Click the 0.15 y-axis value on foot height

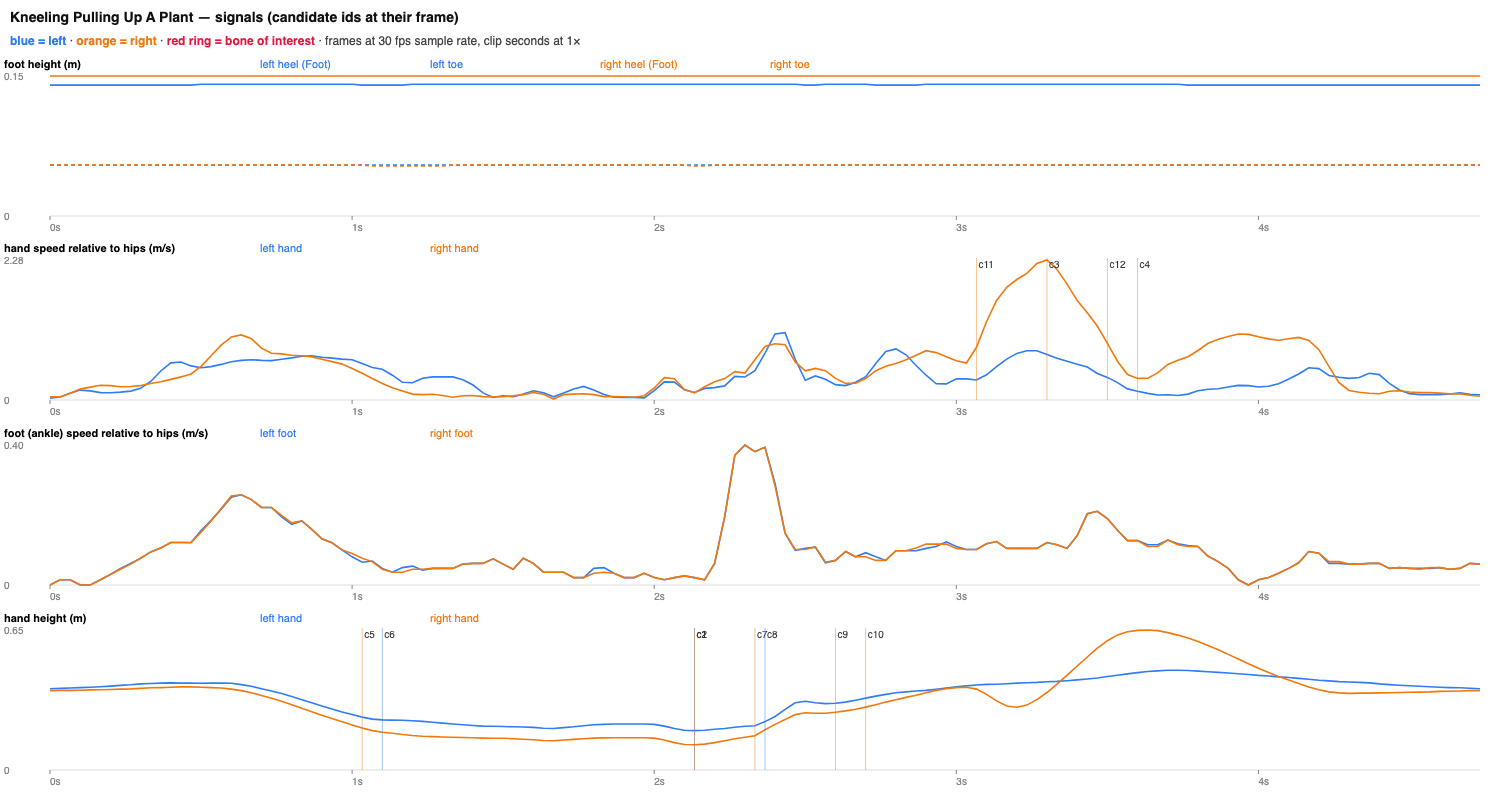[x=13, y=77]
